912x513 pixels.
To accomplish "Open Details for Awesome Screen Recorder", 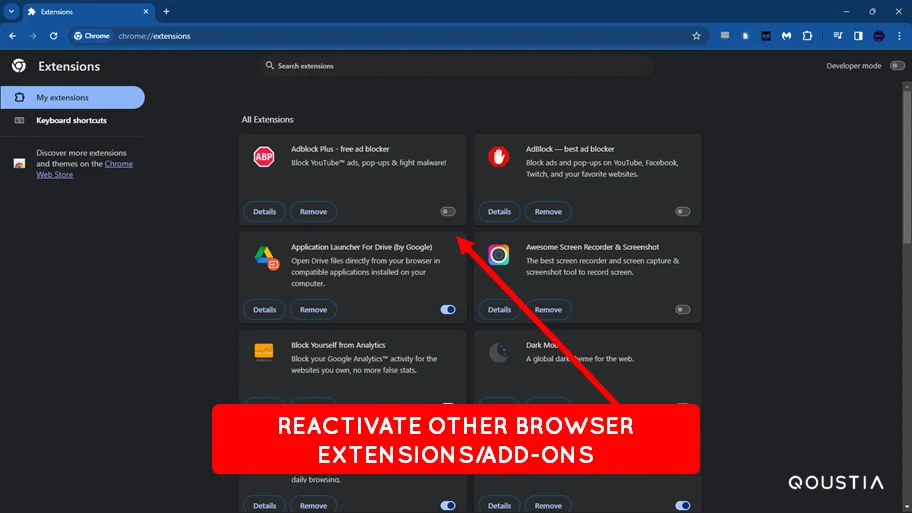I will coord(499,309).
